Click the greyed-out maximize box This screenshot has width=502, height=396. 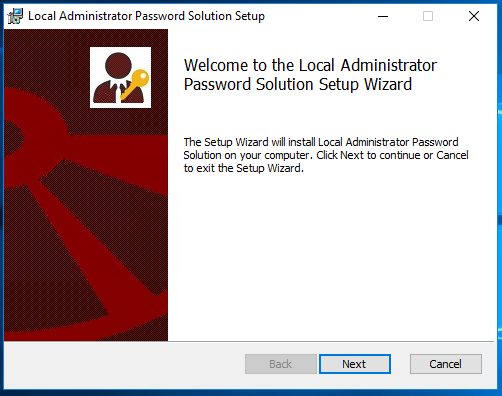[x=428, y=16]
